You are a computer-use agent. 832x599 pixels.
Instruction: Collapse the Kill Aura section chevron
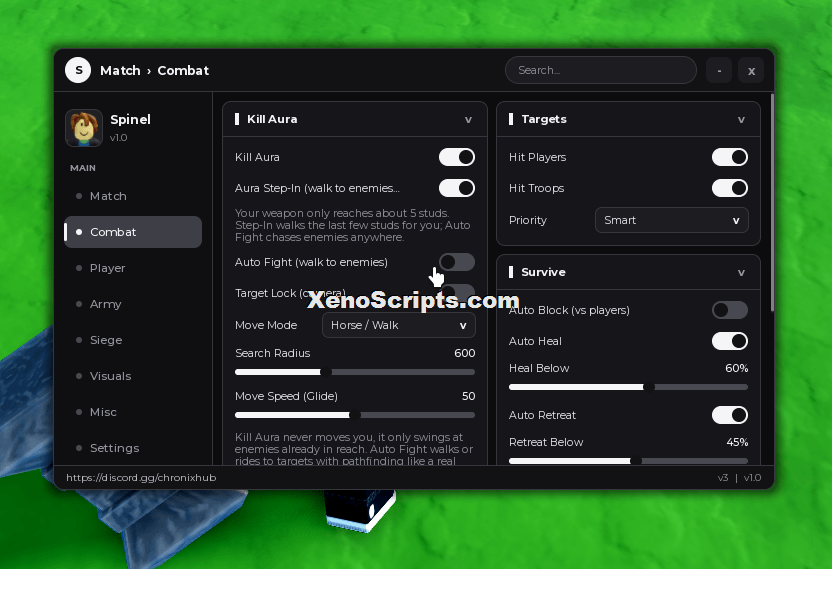[468, 119]
